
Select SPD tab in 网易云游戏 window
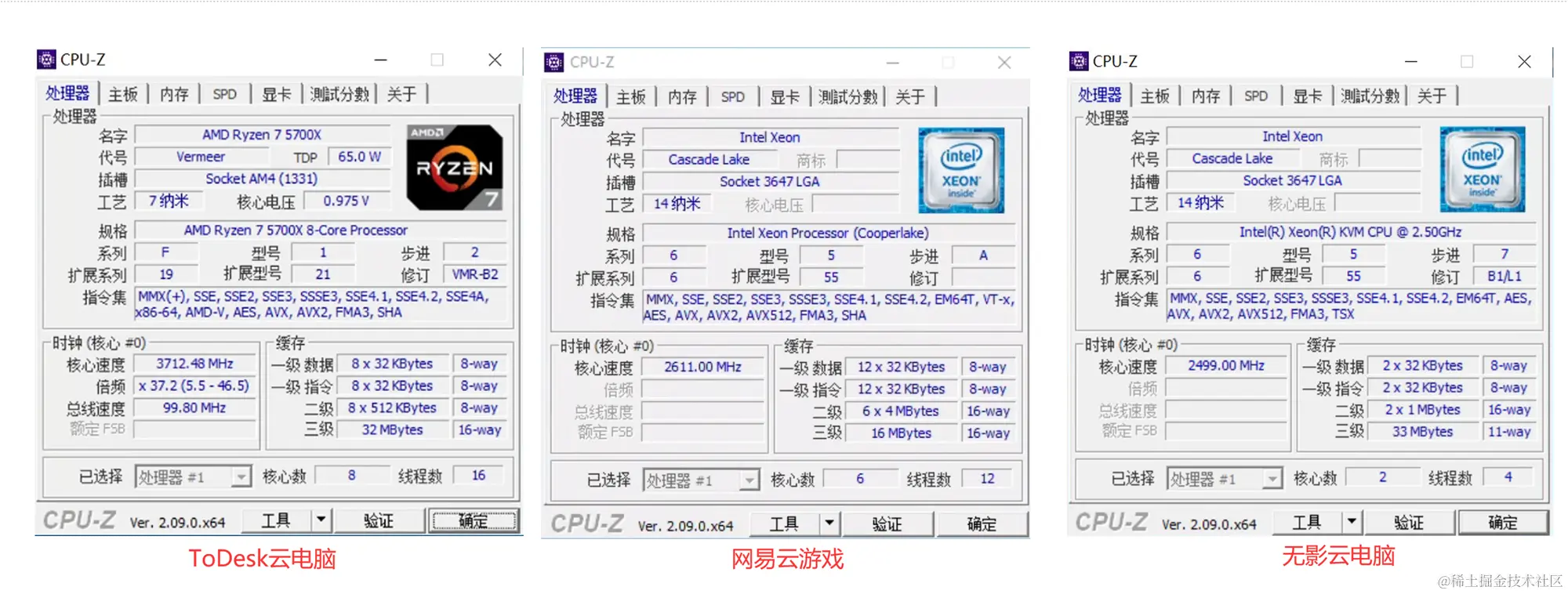point(733,97)
